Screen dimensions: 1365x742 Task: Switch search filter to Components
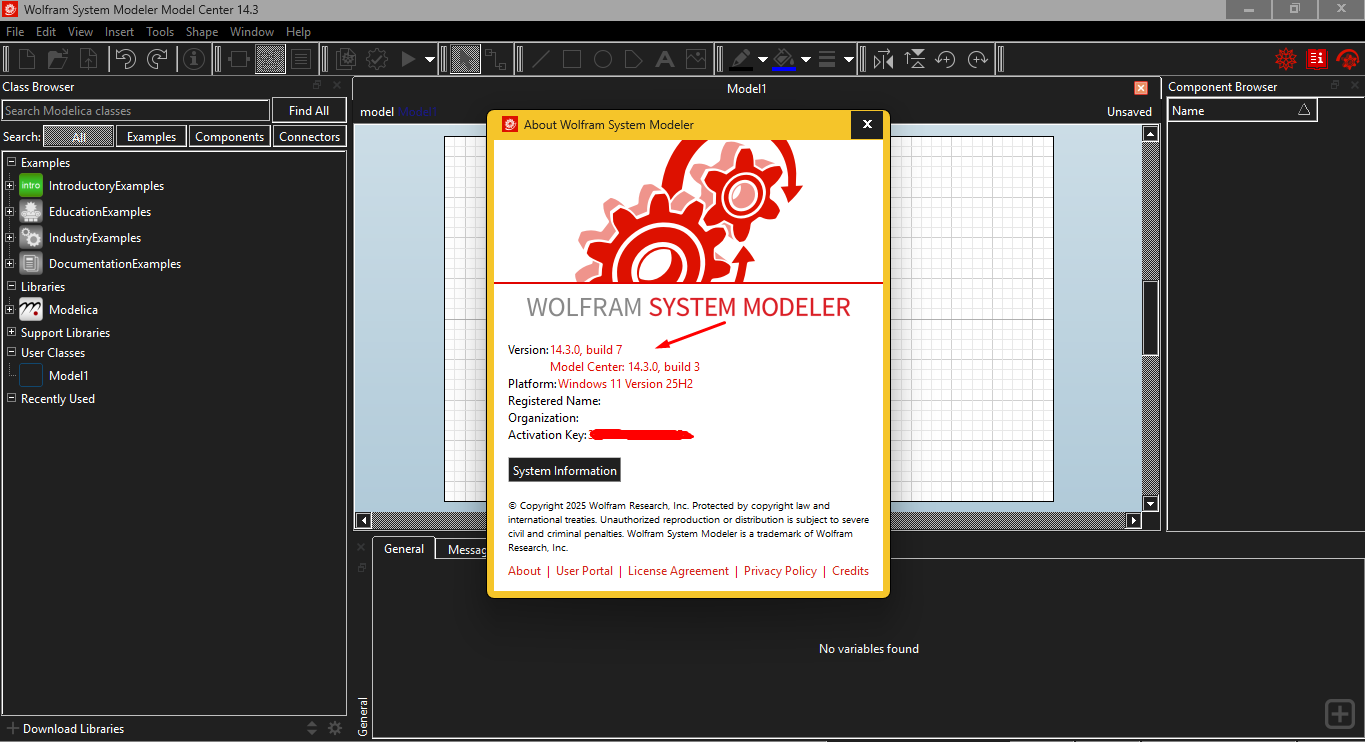click(x=229, y=135)
